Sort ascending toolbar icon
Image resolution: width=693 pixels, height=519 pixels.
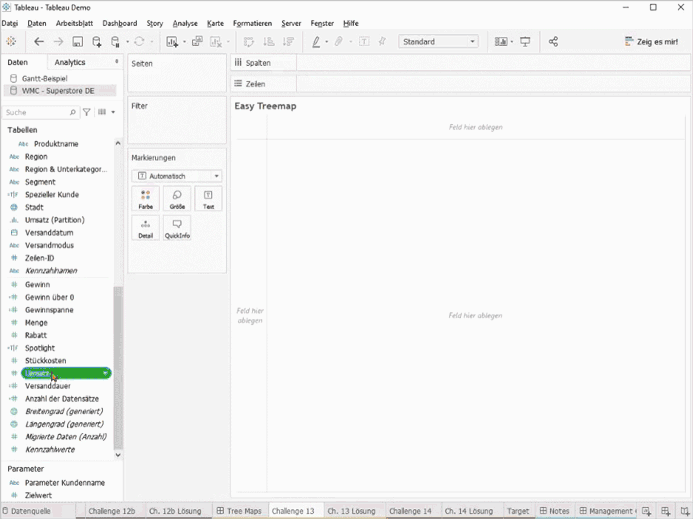pyautogui.click(x=269, y=42)
